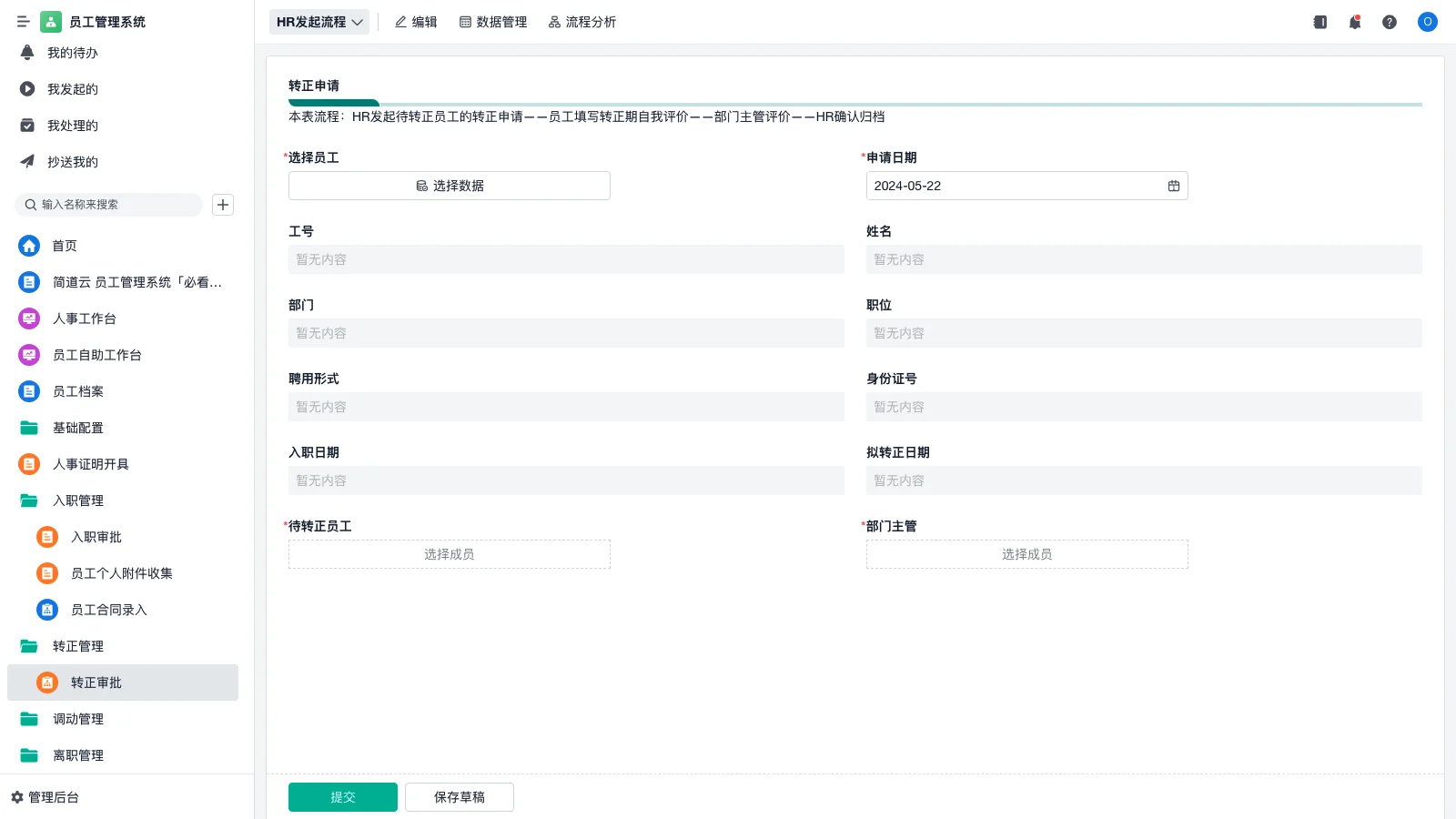1456x819 pixels.
Task: Open the HR发起流程 dropdown
Action: tap(318, 21)
